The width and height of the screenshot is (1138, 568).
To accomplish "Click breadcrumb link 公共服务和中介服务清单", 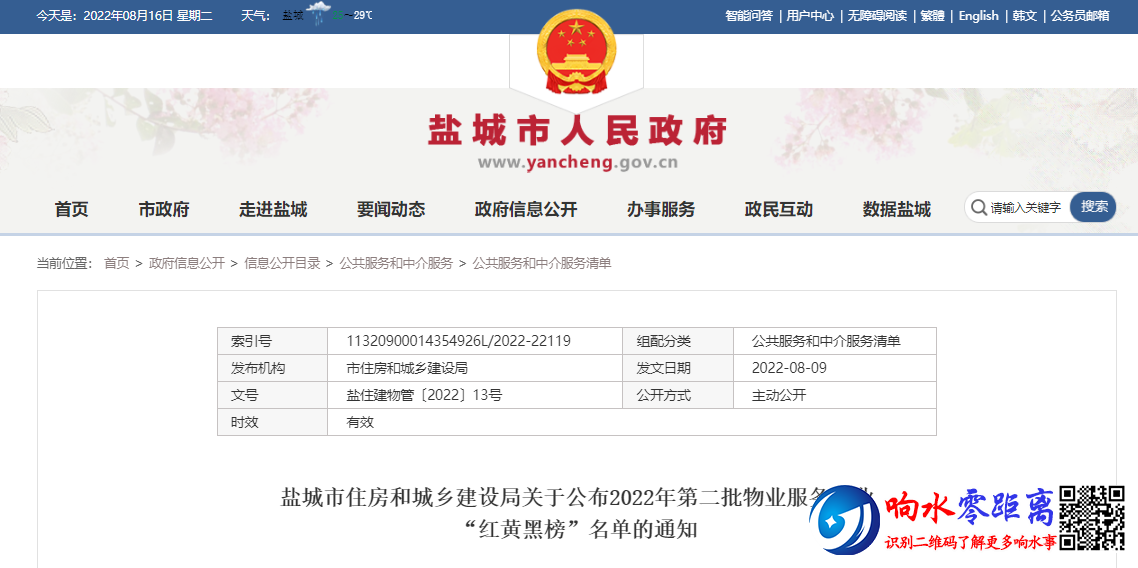I will pos(542,263).
